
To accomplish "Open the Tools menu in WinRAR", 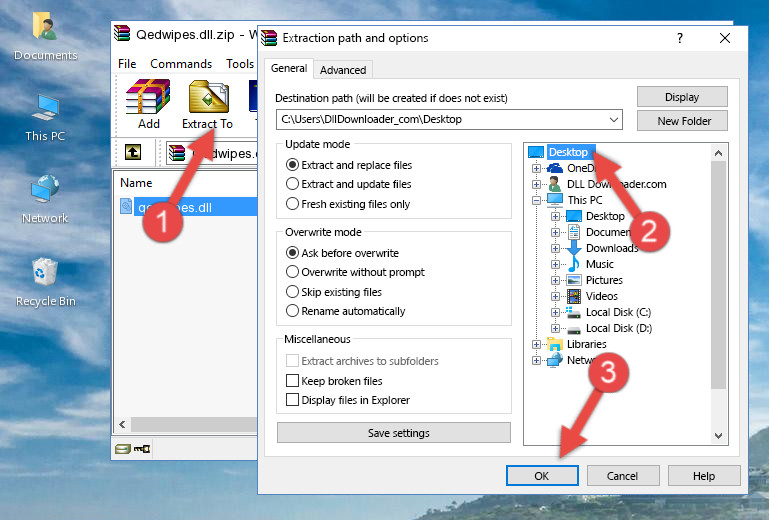I will (240, 64).
